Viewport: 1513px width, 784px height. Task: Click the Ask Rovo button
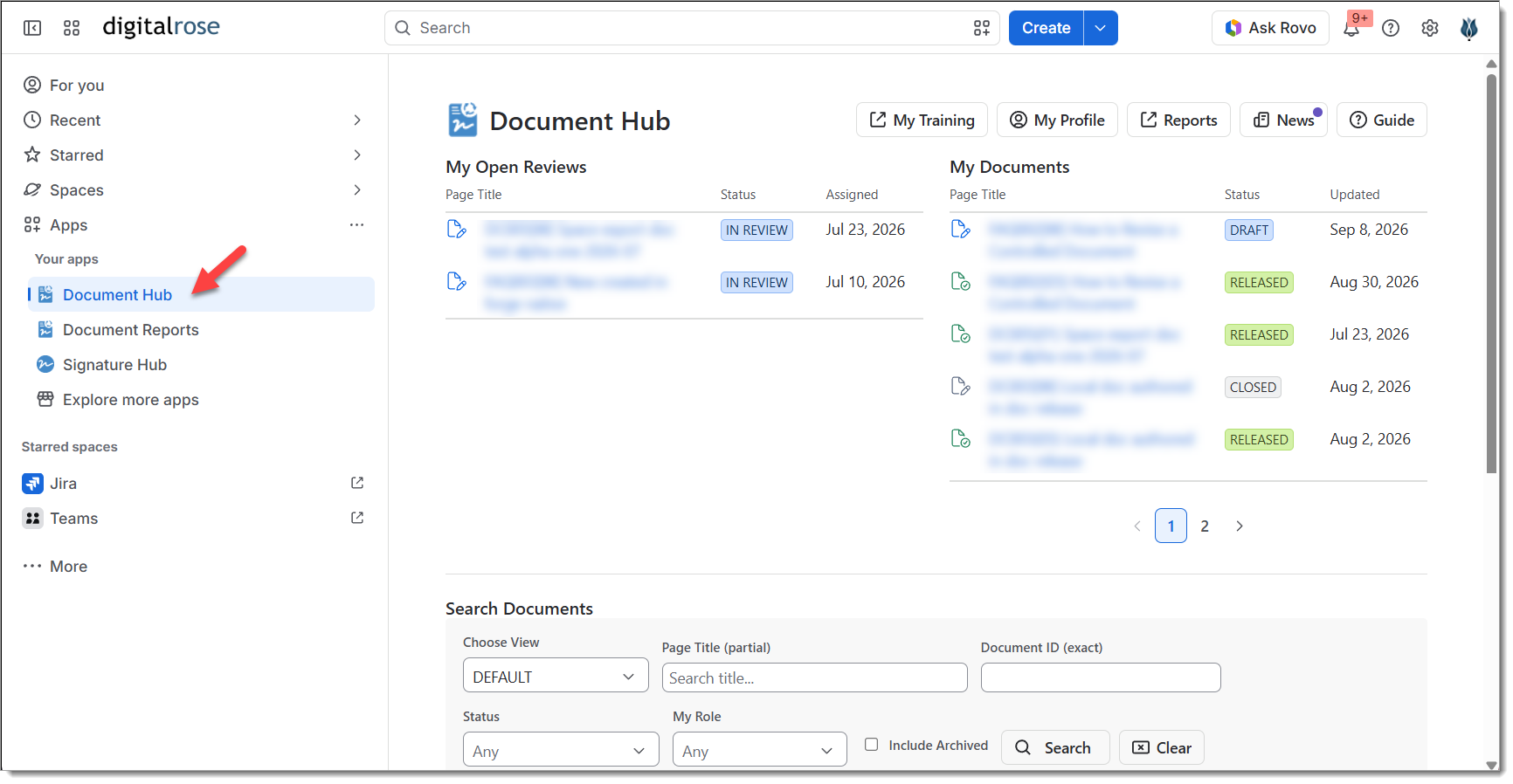point(1270,28)
